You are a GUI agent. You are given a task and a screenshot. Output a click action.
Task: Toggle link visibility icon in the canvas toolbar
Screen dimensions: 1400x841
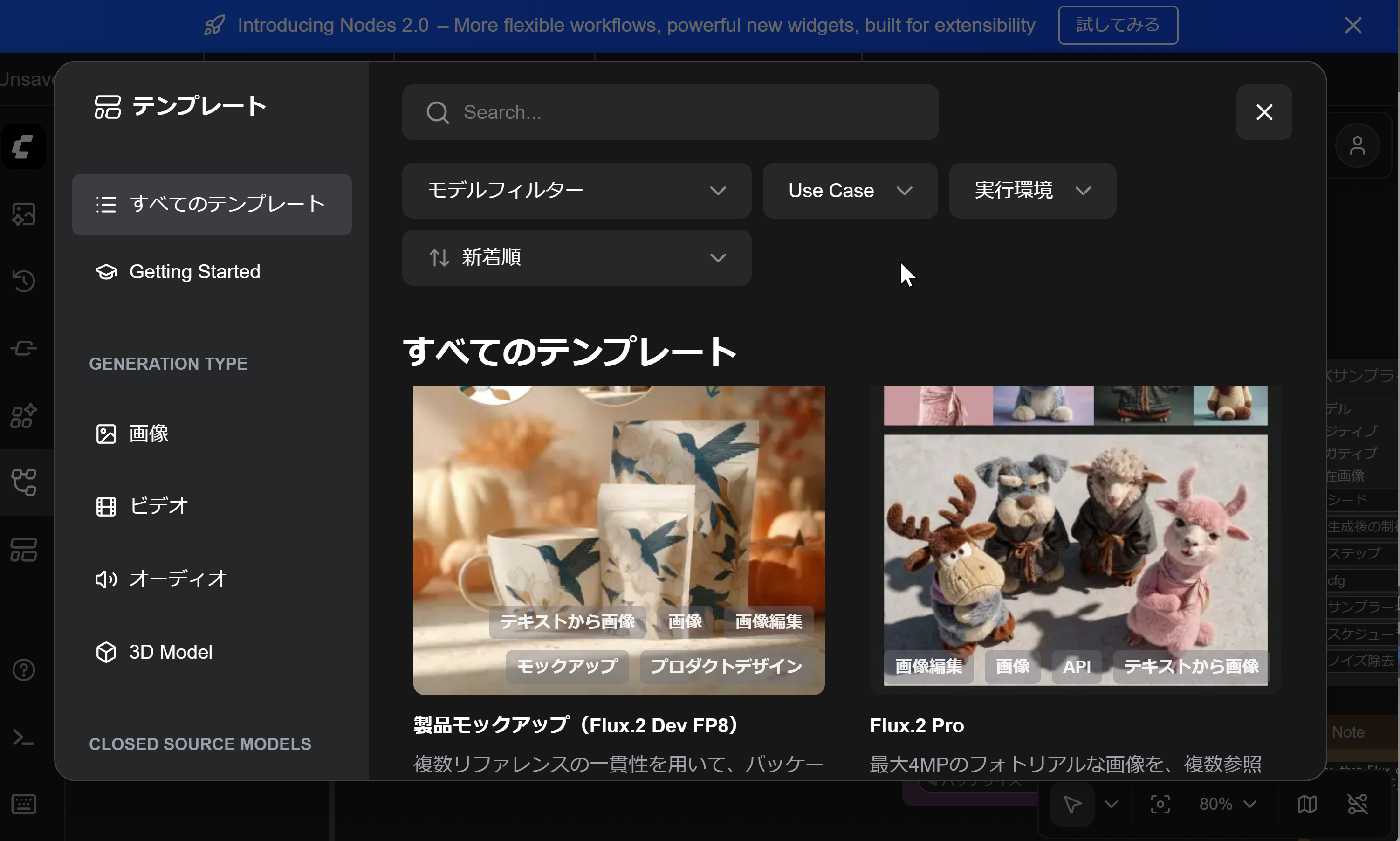click(x=1357, y=804)
